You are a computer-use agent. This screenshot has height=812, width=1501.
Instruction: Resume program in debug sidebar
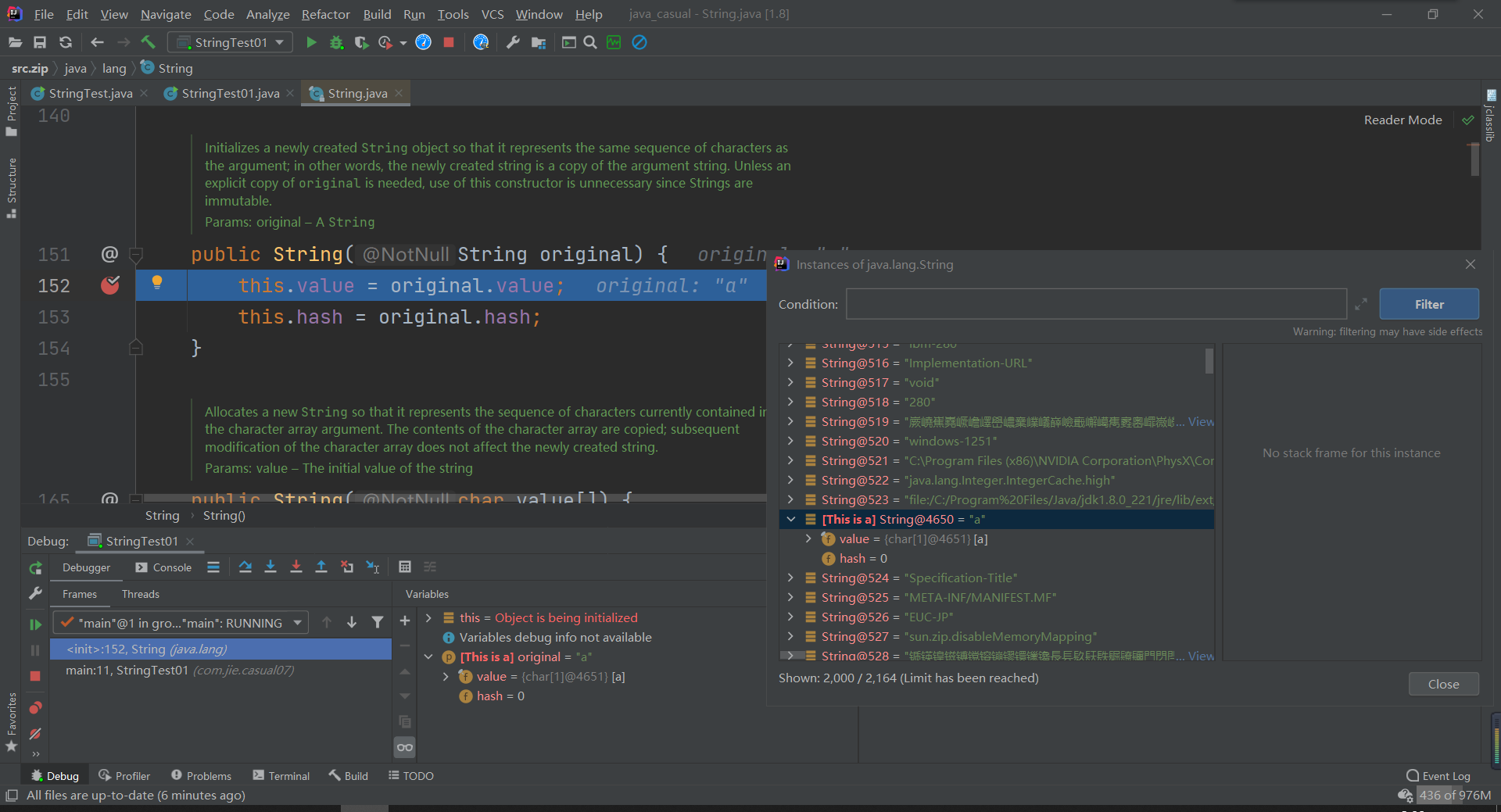35,624
